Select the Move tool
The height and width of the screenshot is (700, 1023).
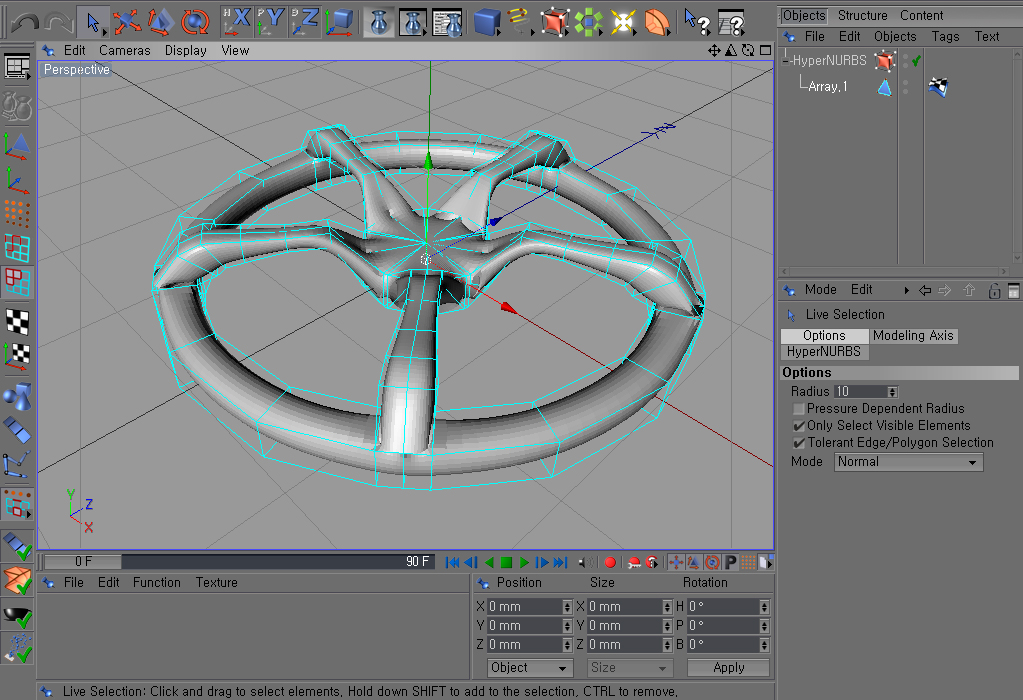click(127, 22)
